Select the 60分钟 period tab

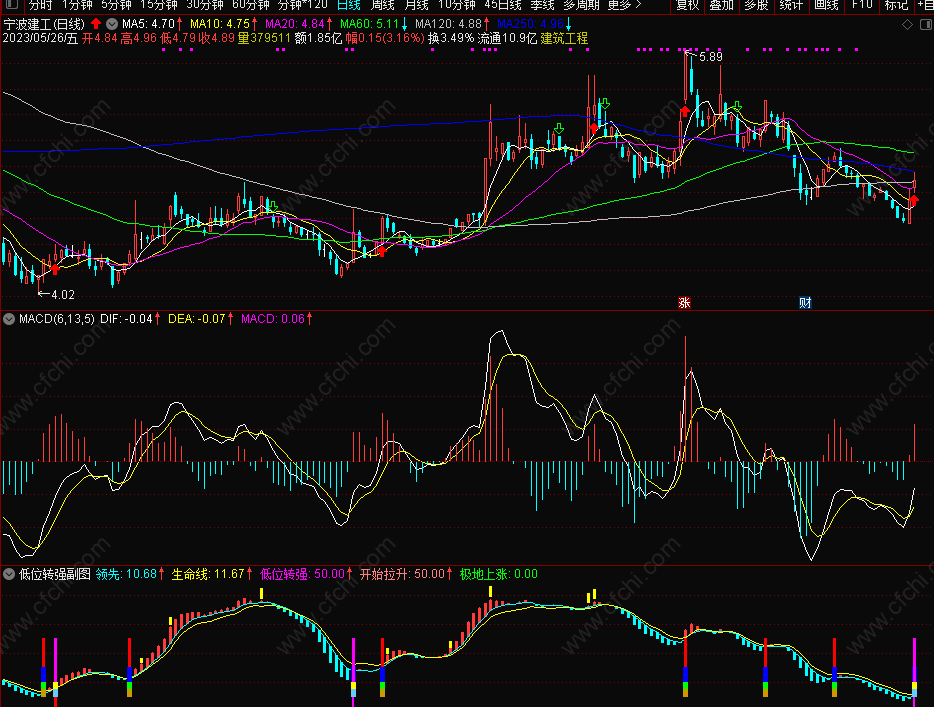click(250, 5)
